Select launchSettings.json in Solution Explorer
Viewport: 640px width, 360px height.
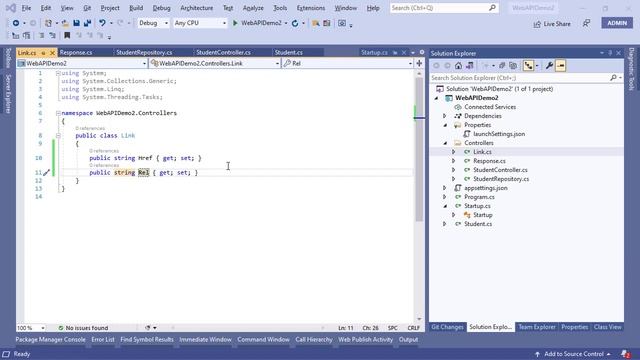pyautogui.click(x=499, y=134)
